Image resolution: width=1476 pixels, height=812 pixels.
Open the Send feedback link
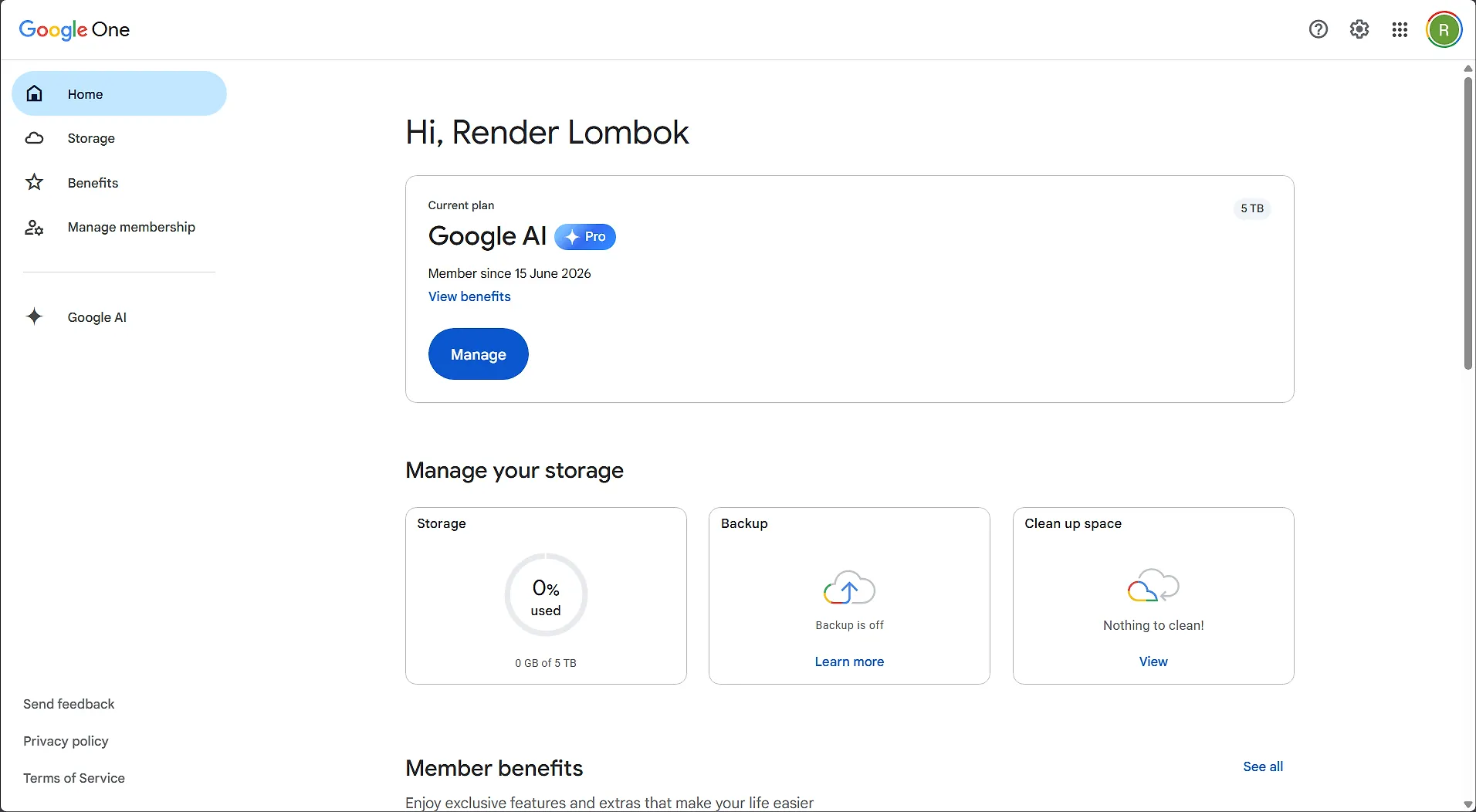tap(69, 704)
